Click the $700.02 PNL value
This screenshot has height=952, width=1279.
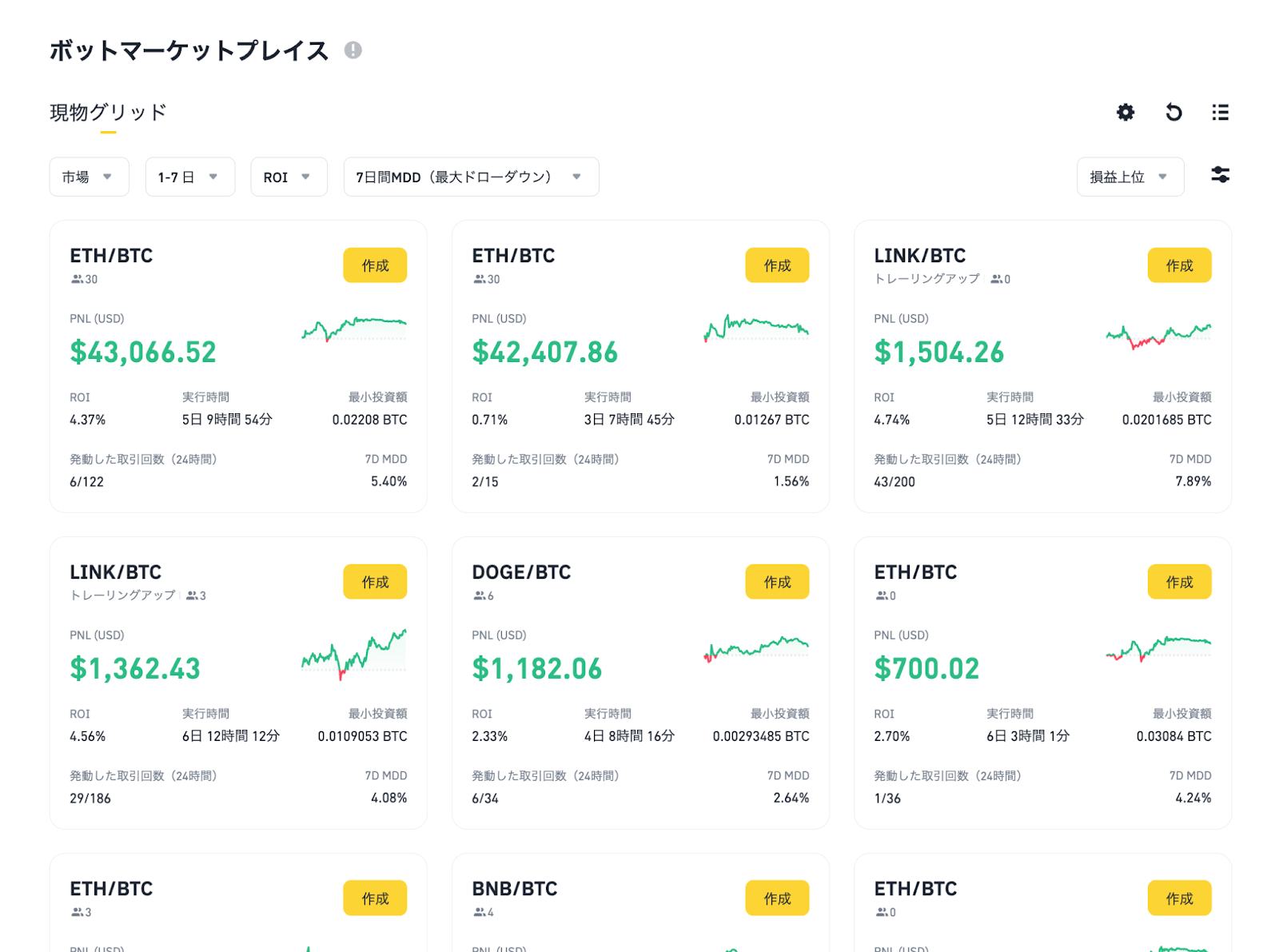tap(926, 669)
